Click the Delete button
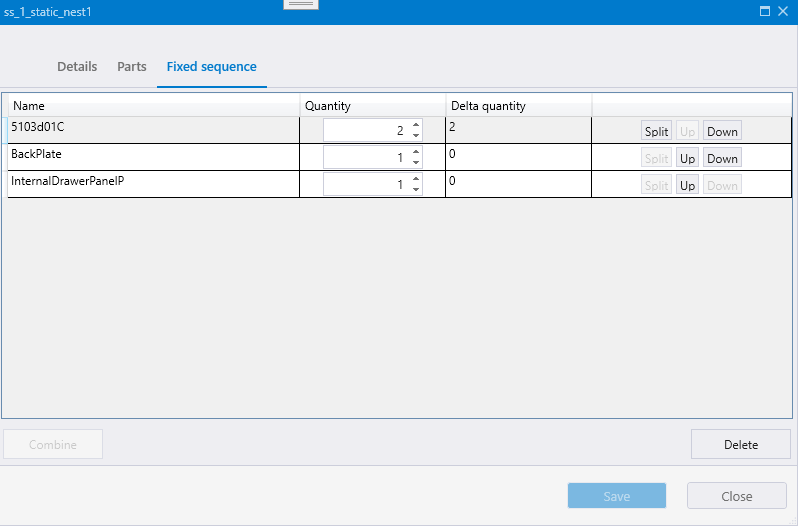 [x=740, y=444]
